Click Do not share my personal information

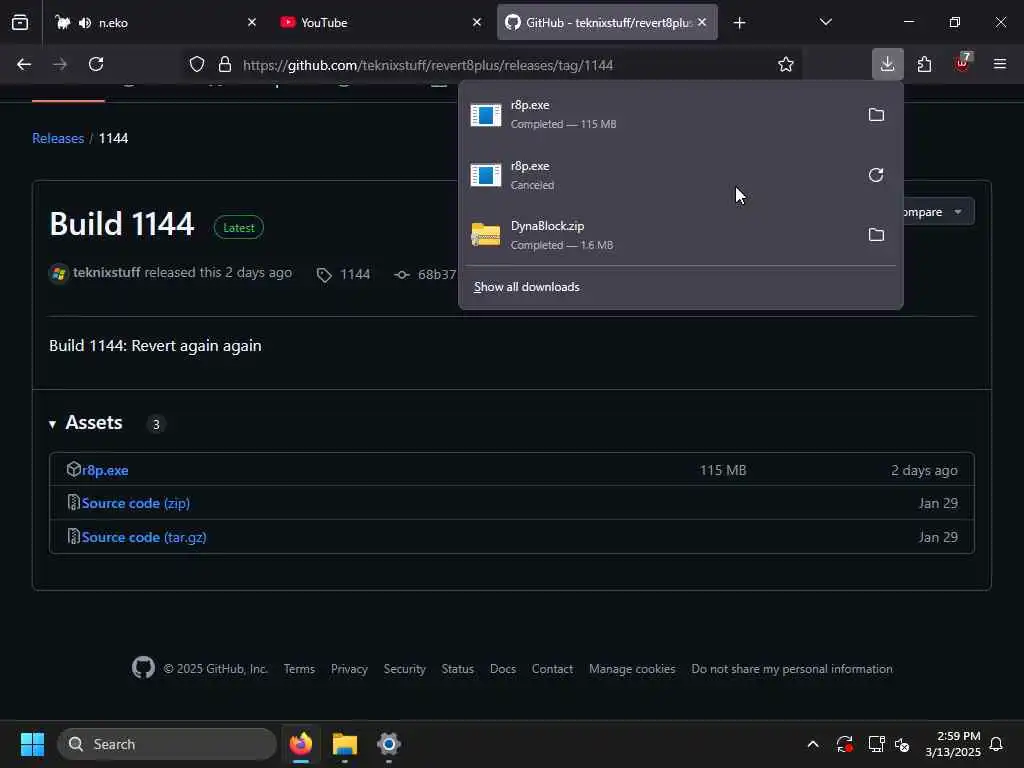792,669
